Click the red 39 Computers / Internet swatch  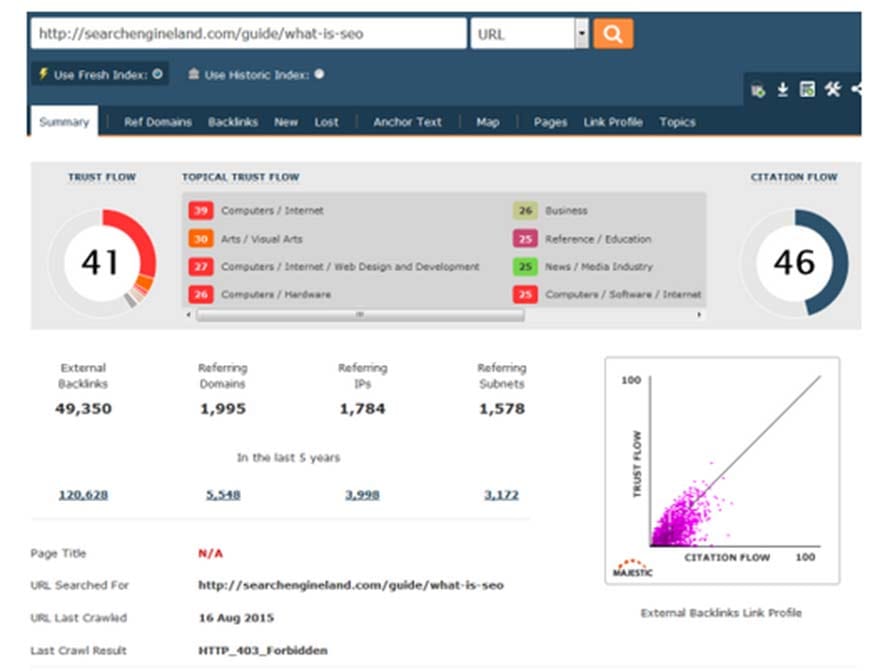pyautogui.click(x=201, y=210)
